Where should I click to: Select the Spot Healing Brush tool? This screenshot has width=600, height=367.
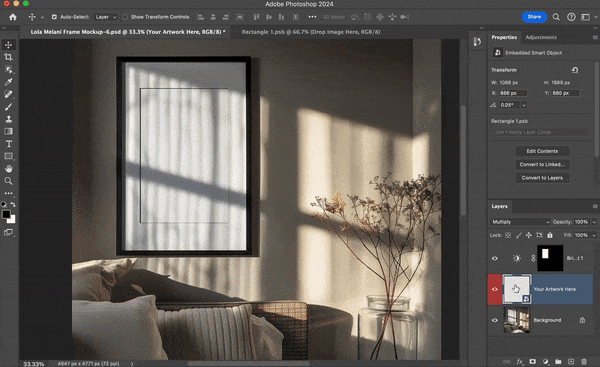pyautogui.click(x=8, y=94)
